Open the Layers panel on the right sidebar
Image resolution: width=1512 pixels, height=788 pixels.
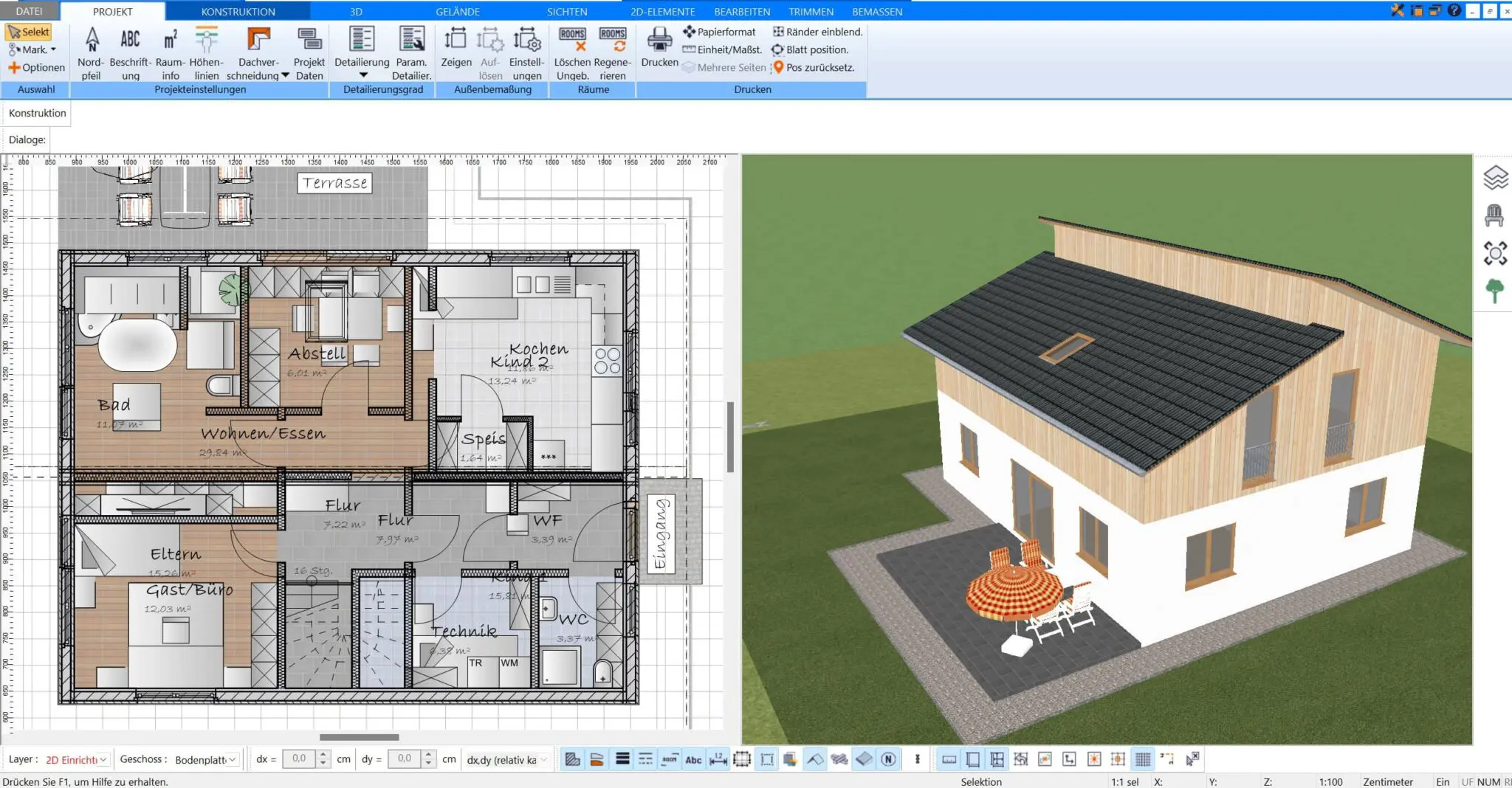click(1496, 177)
